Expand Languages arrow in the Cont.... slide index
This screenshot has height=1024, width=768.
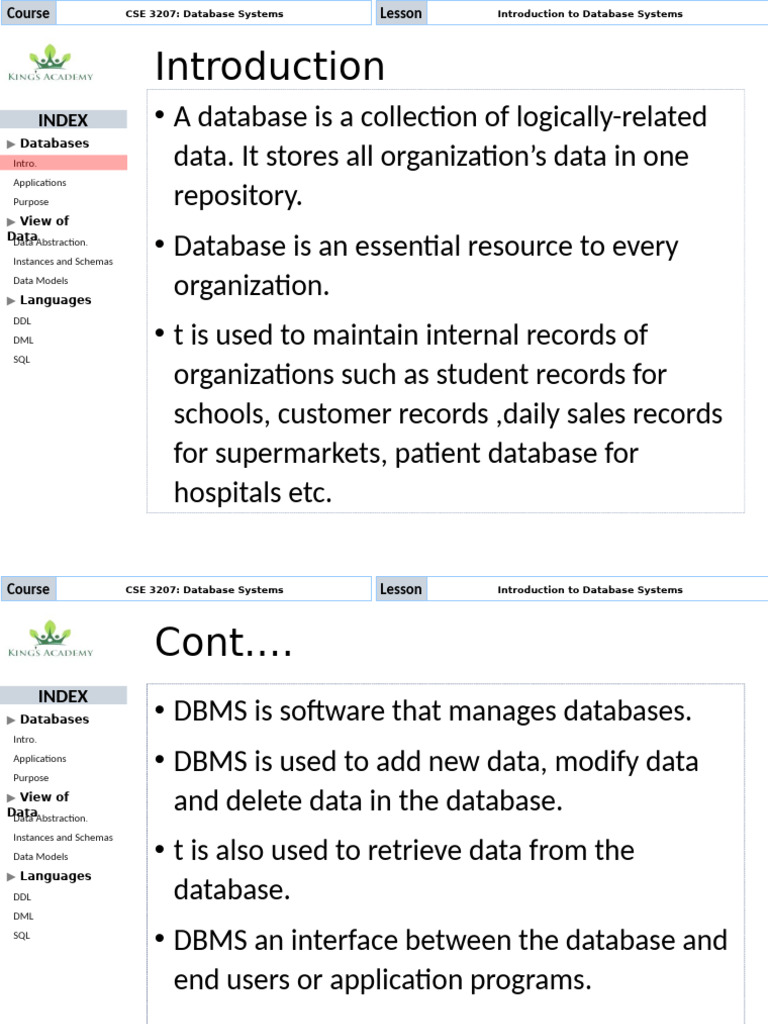[11, 876]
